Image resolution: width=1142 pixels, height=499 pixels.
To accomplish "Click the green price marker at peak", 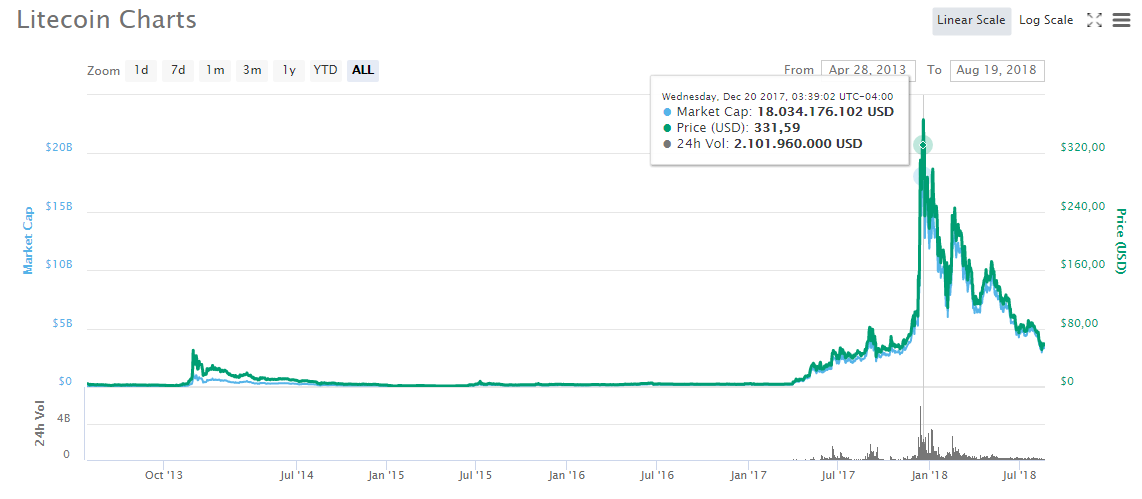I will click(924, 146).
